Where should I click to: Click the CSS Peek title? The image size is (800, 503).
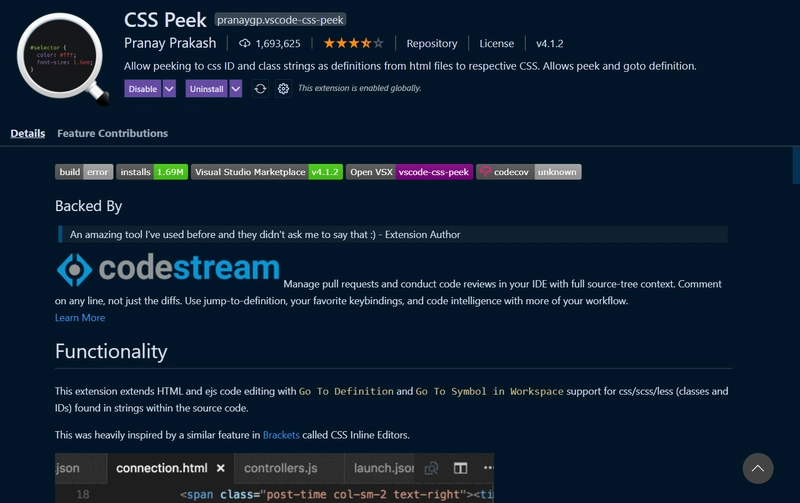click(165, 20)
